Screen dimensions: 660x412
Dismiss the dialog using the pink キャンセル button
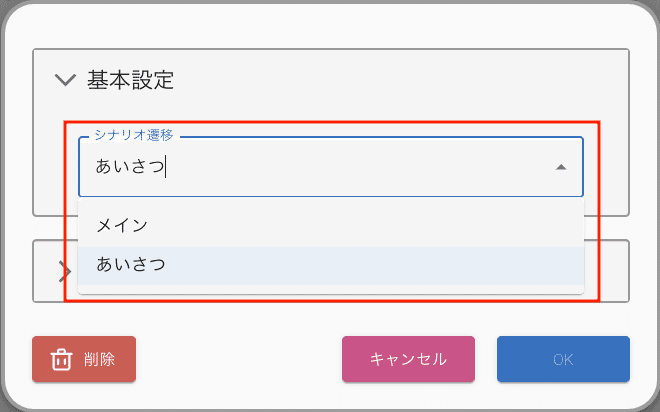click(408, 359)
